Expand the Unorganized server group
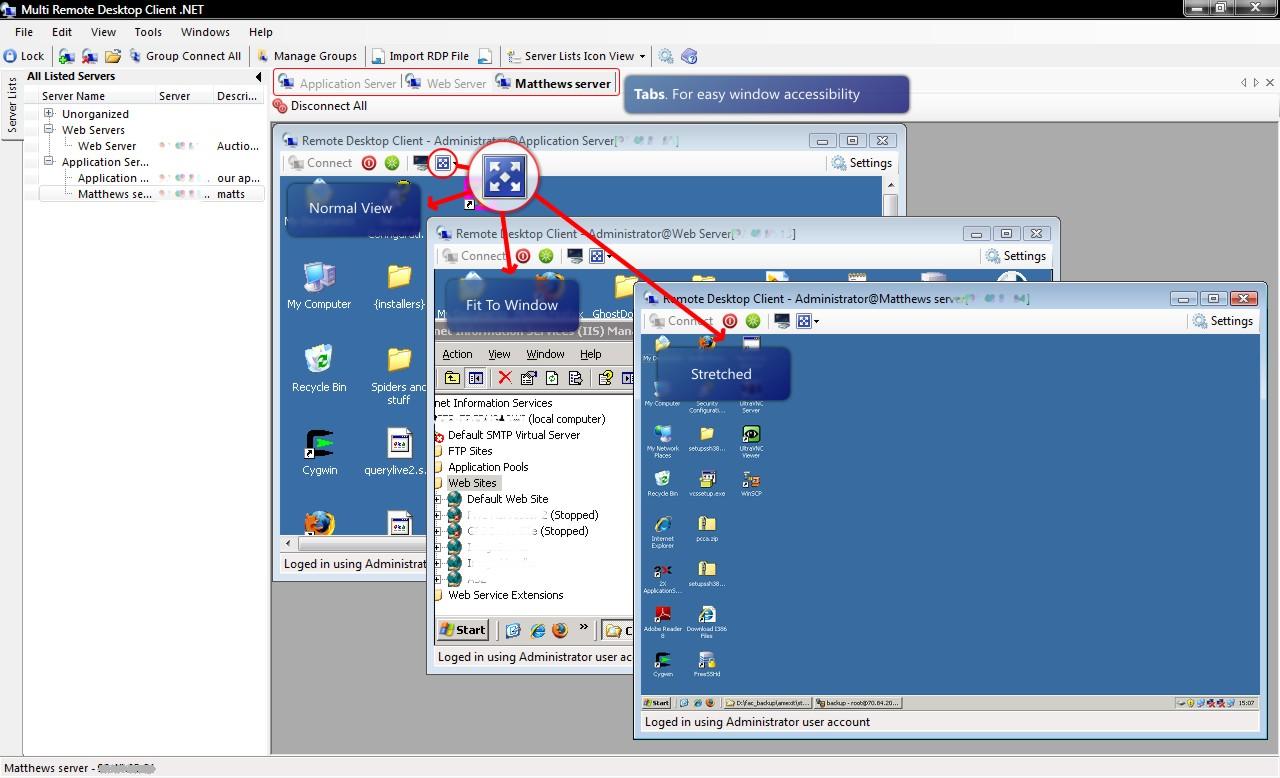This screenshot has height=778, width=1280. pyautogui.click(x=47, y=113)
